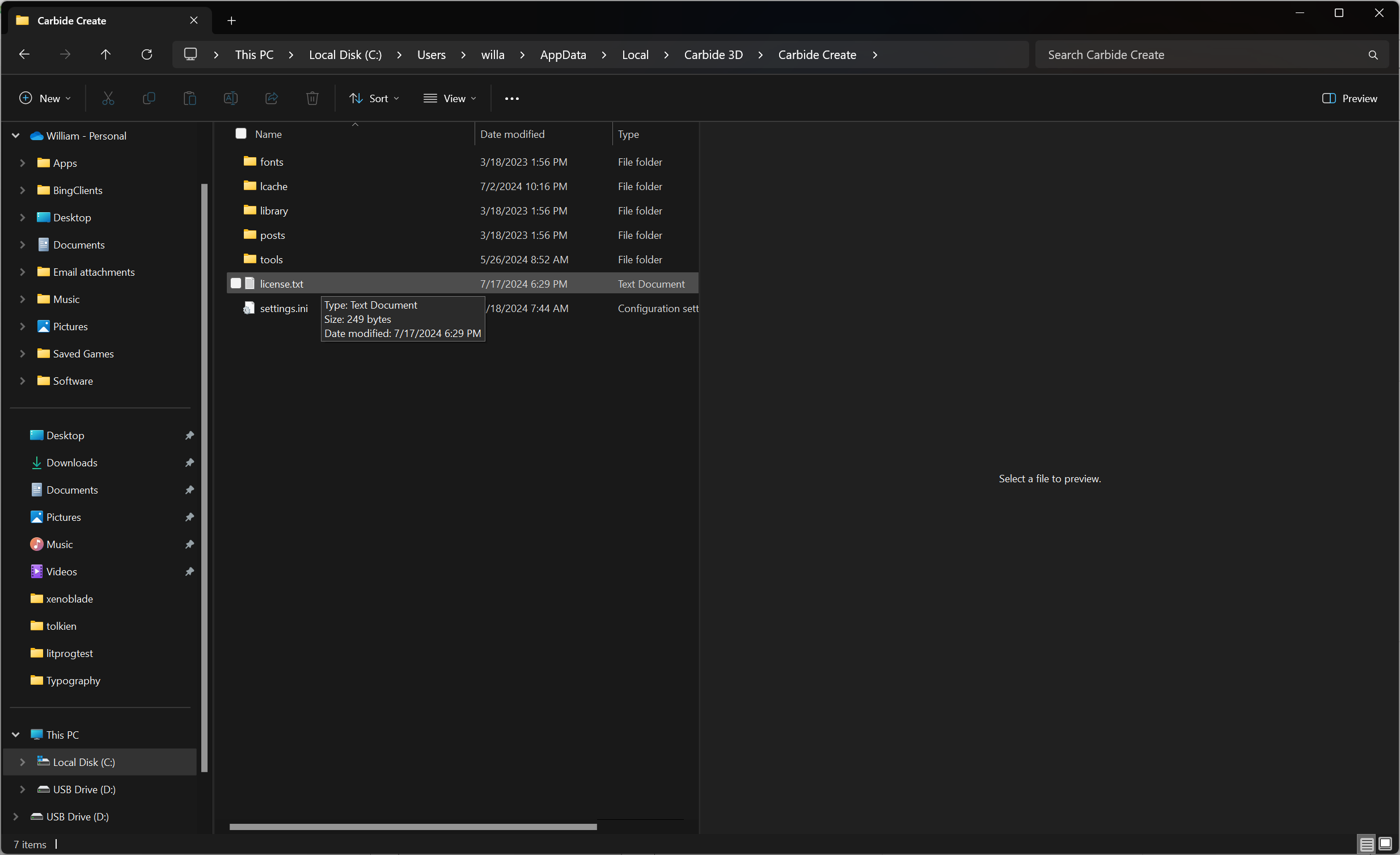The image size is (1400, 855).
Task: Open xenoblade folder in quick access
Action: pos(69,599)
